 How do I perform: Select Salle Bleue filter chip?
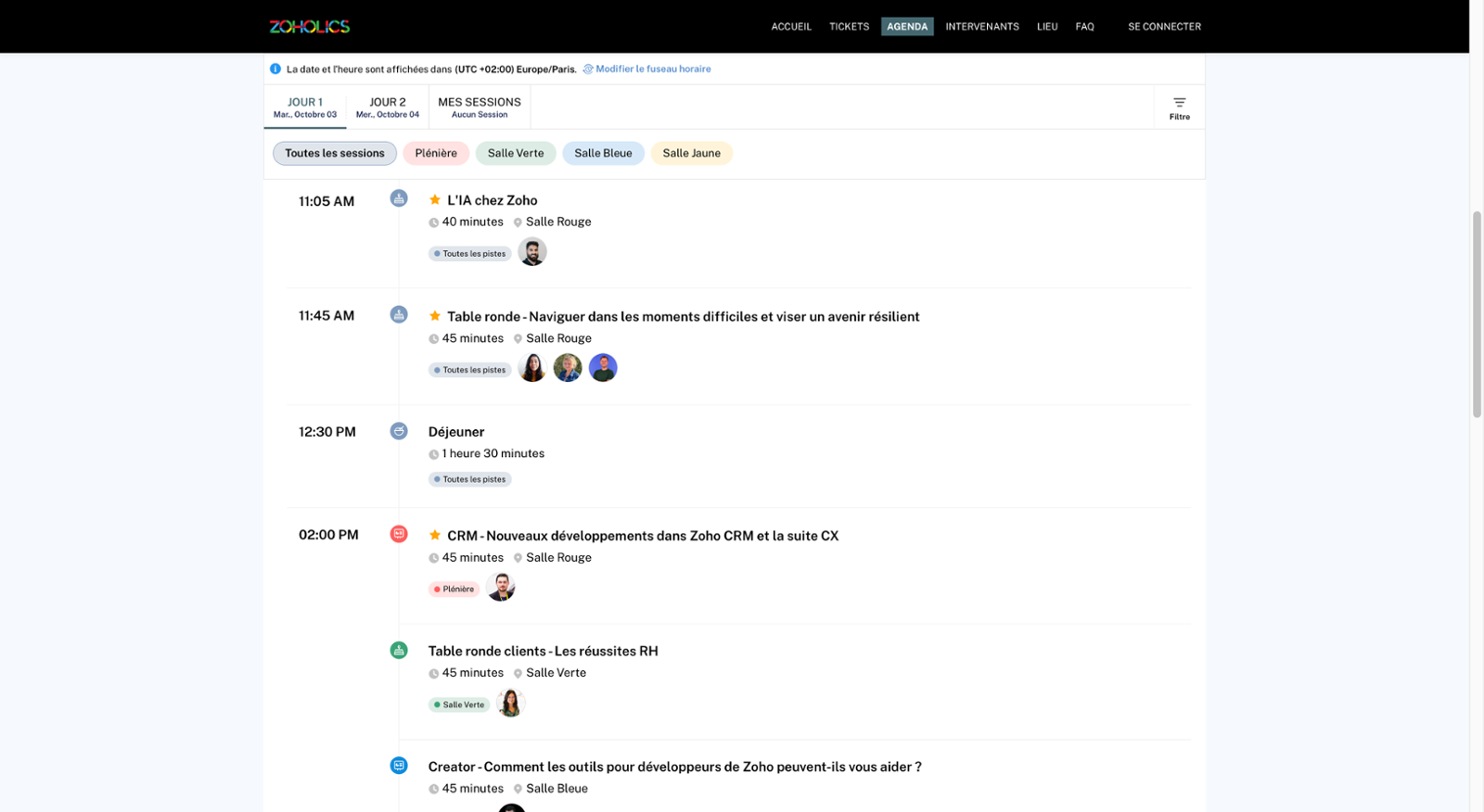[603, 153]
